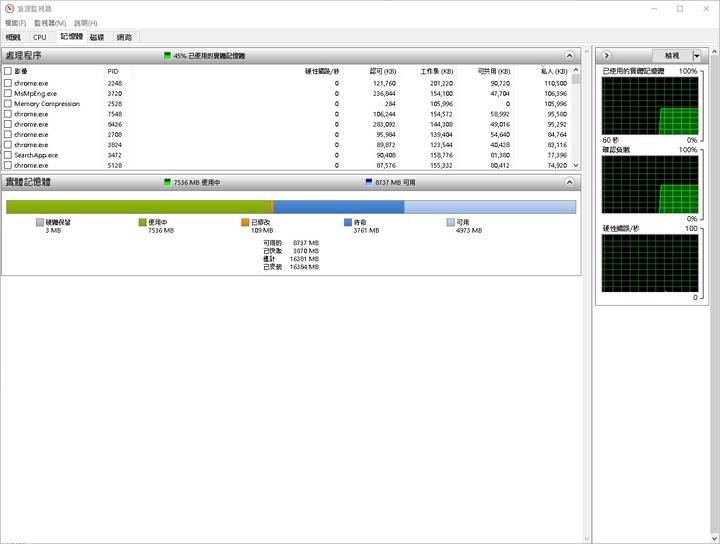Click the process list scroll-down arrow
This screenshot has height=544, width=720.
coord(576,165)
